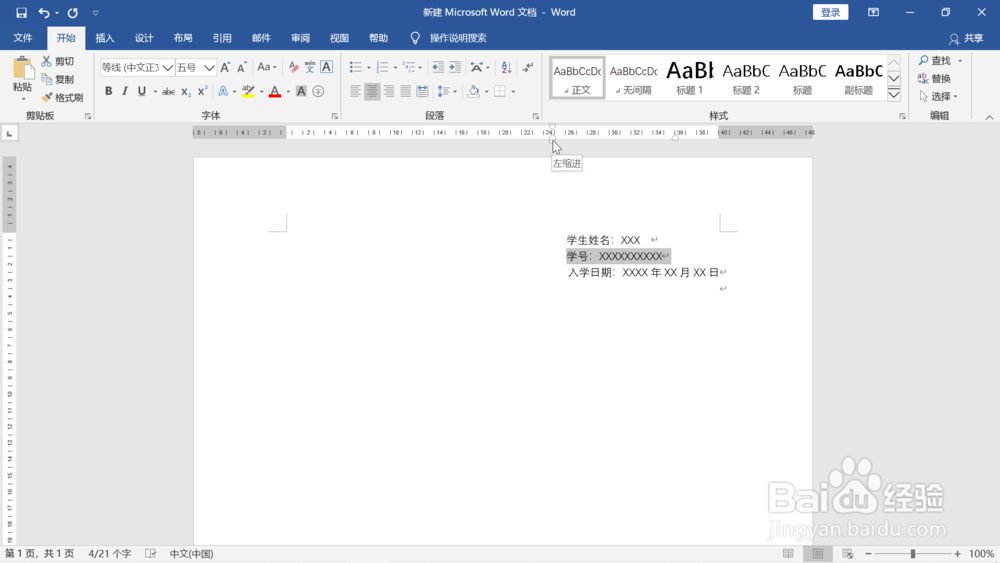Insert an enclosed character with the circled icon
Image resolution: width=1000 pixels, height=563 pixels.
click(318, 91)
